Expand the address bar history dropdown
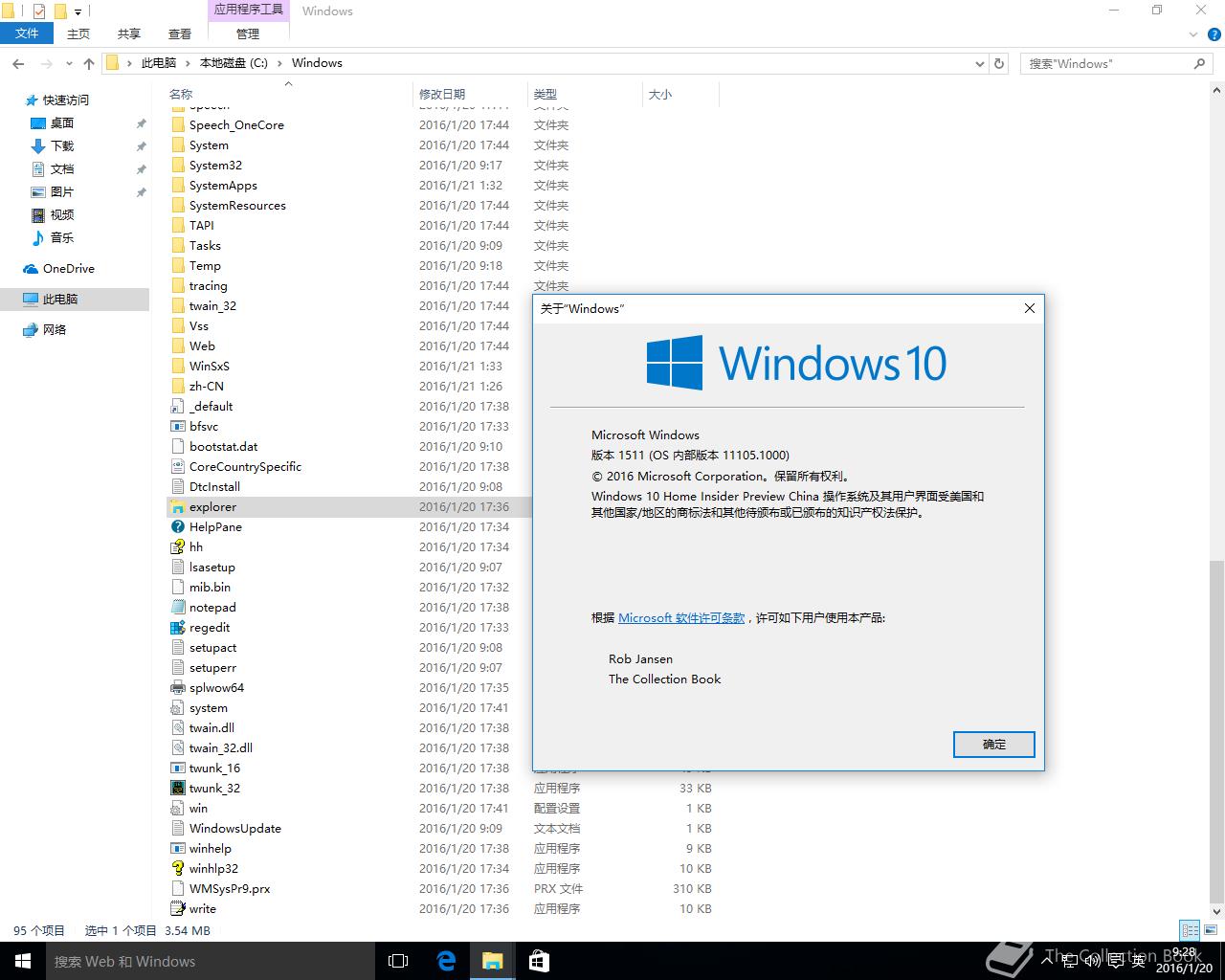Image resolution: width=1225 pixels, height=980 pixels. click(x=979, y=63)
